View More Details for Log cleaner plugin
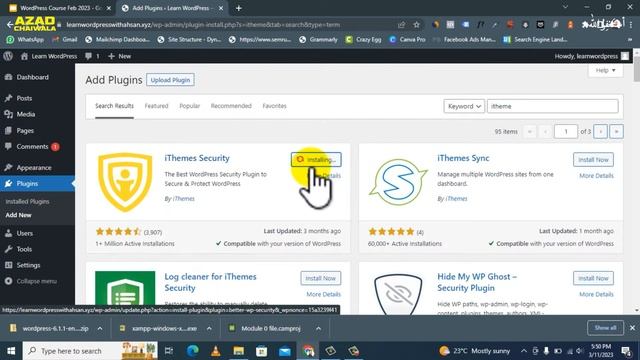The image size is (640, 360). pos(323,294)
